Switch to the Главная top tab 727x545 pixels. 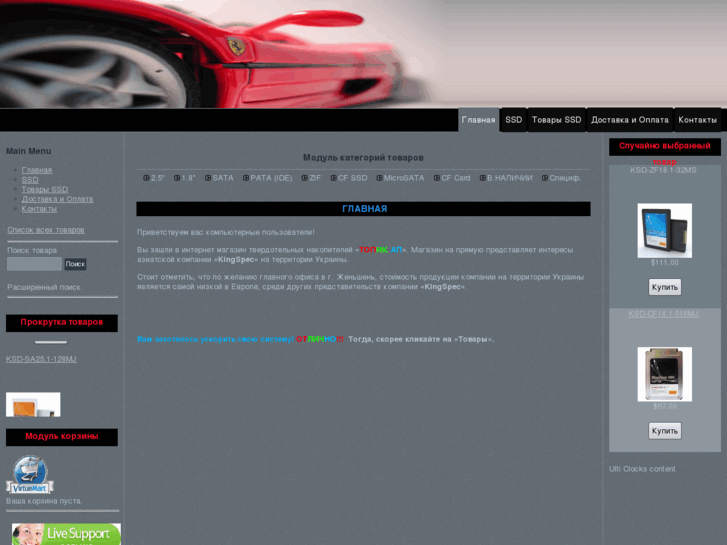478,120
